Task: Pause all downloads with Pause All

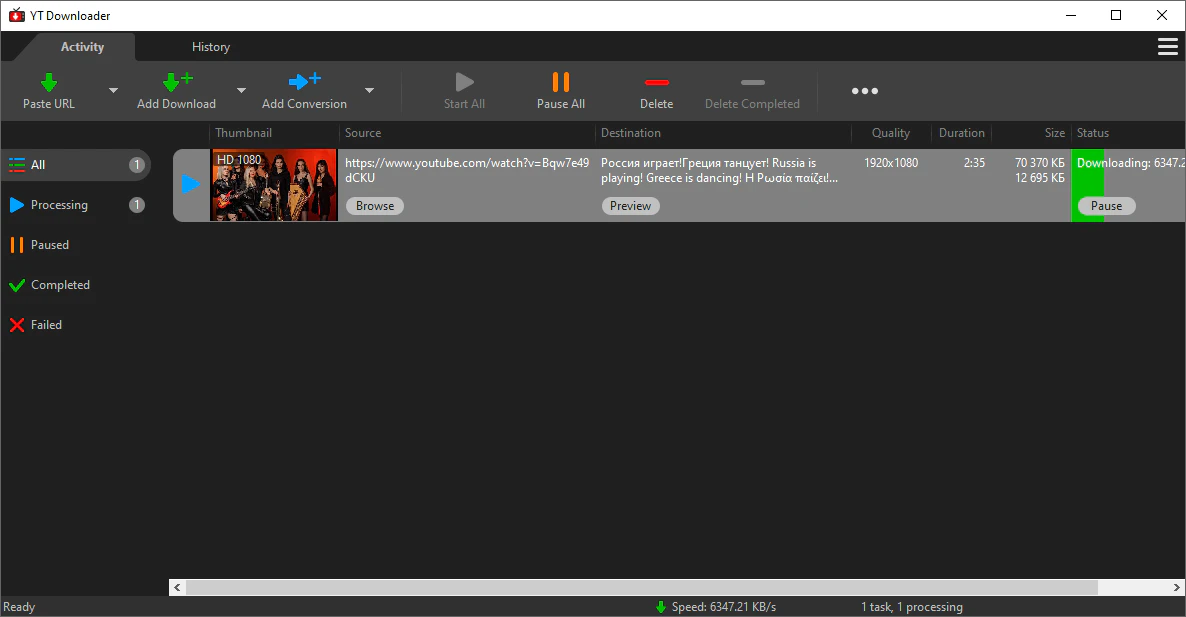Action: (x=560, y=90)
